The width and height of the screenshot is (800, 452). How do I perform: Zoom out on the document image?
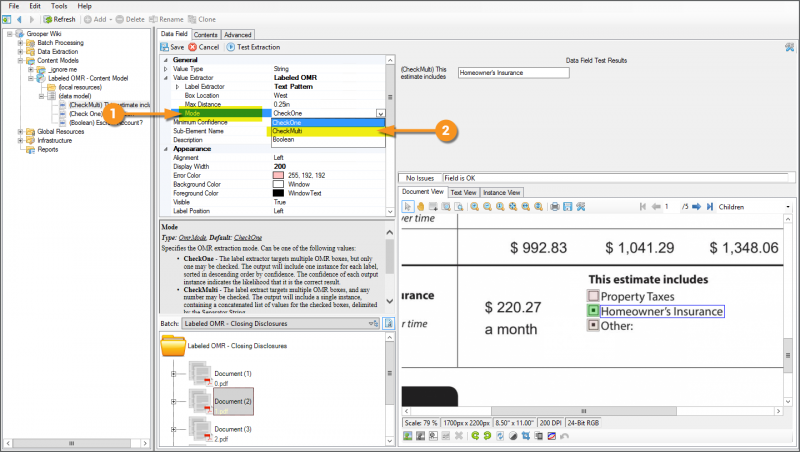click(x=487, y=207)
